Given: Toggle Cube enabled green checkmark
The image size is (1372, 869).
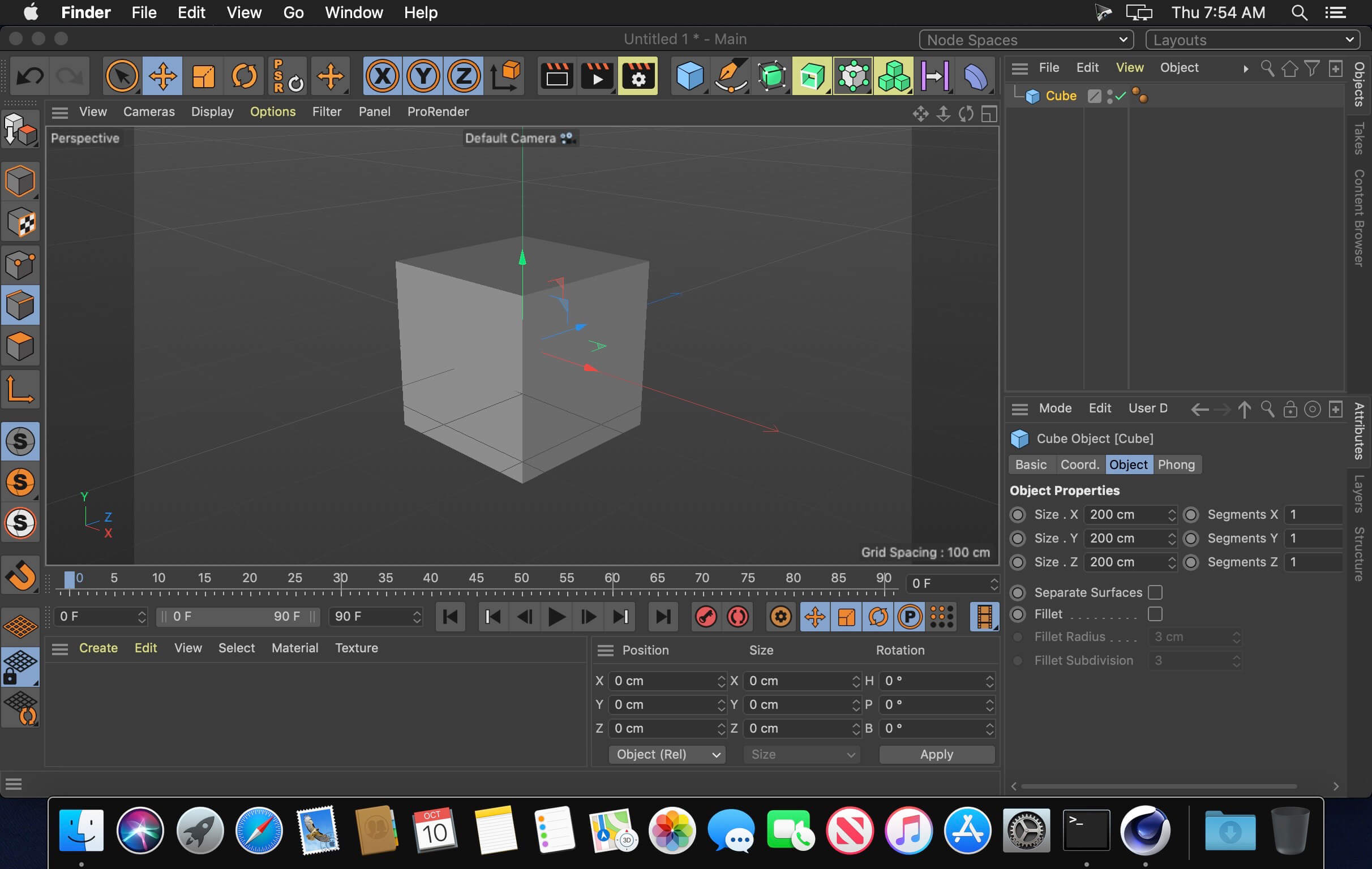Looking at the screenshot, I should [1121, 96].
